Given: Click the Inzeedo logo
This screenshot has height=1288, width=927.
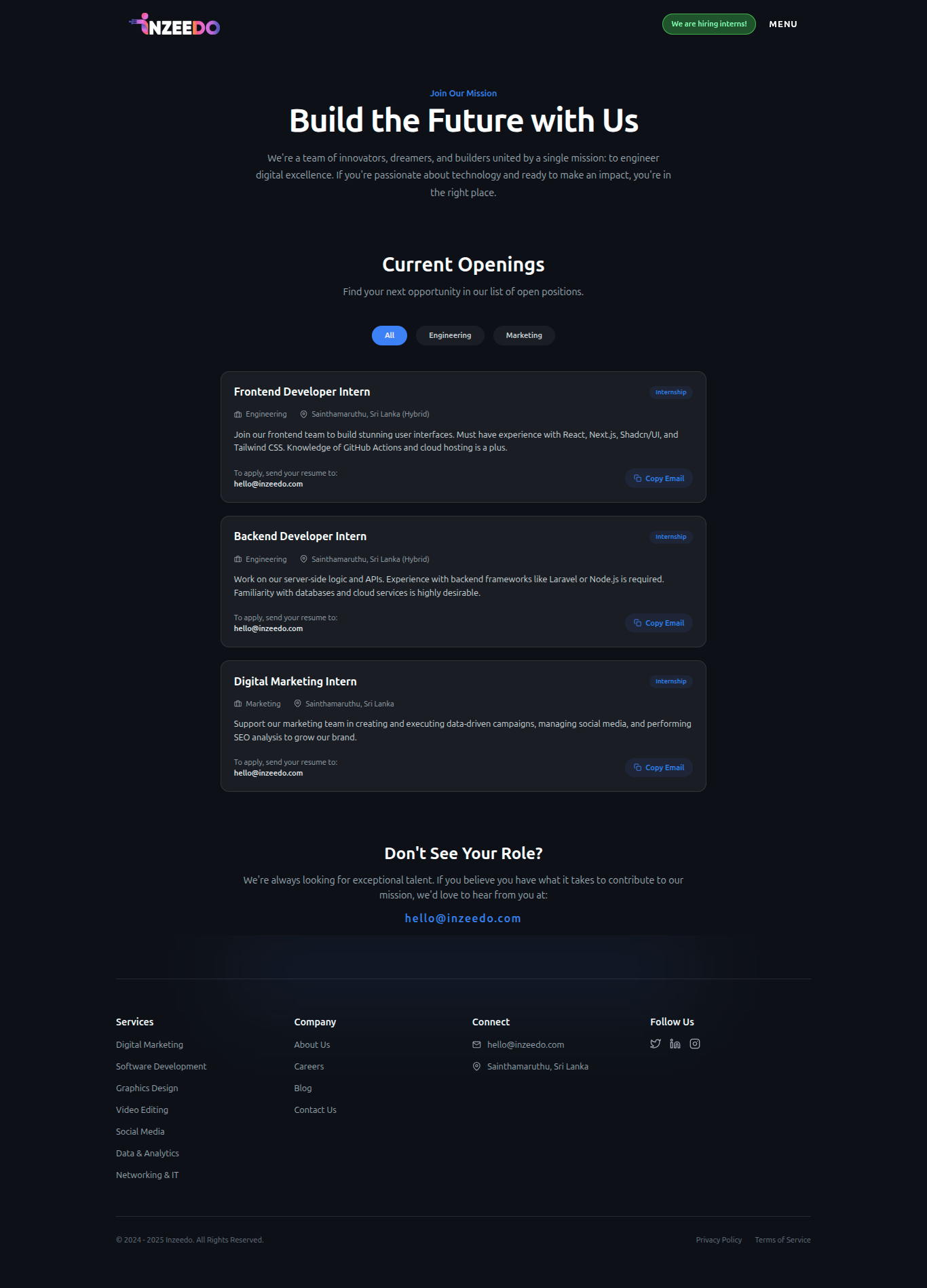Looking at the screenshot, I should [175, 25].
